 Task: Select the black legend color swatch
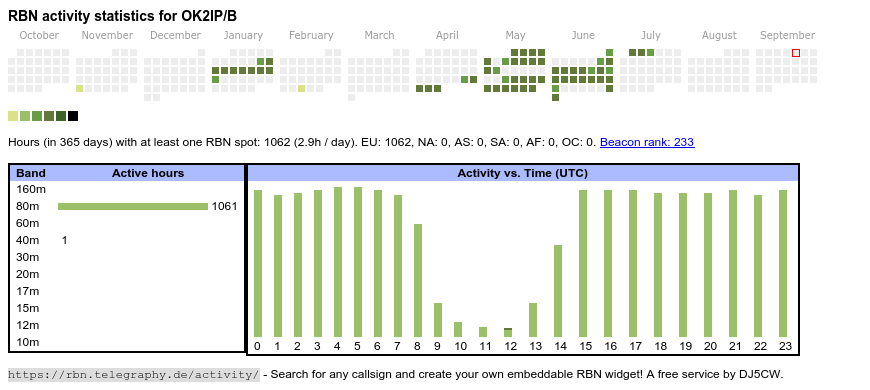pos(73,116)
